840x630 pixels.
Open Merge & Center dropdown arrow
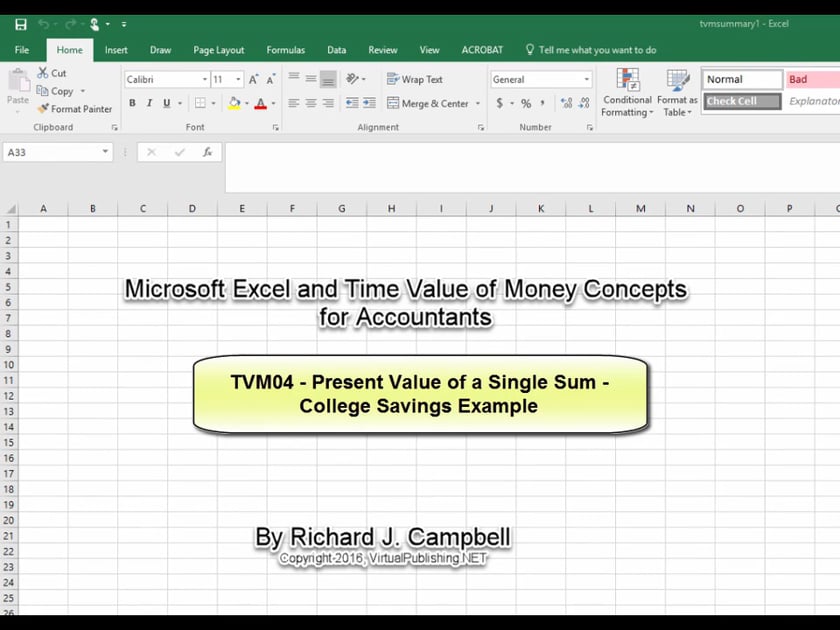478,103
